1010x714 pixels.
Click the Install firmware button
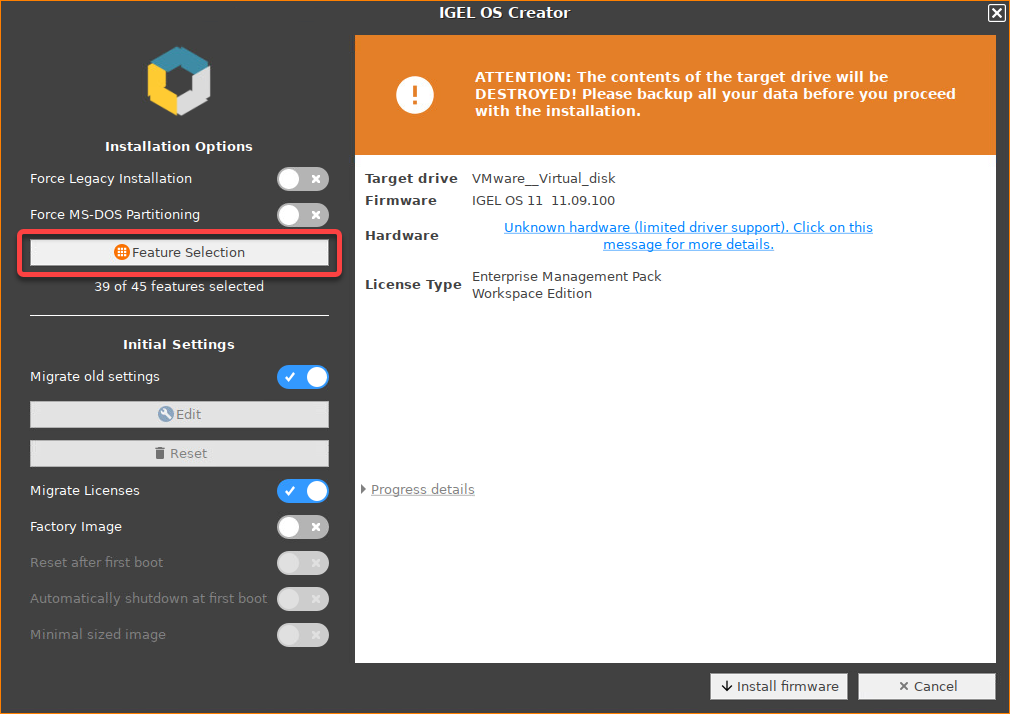click(x=779, y=686)
